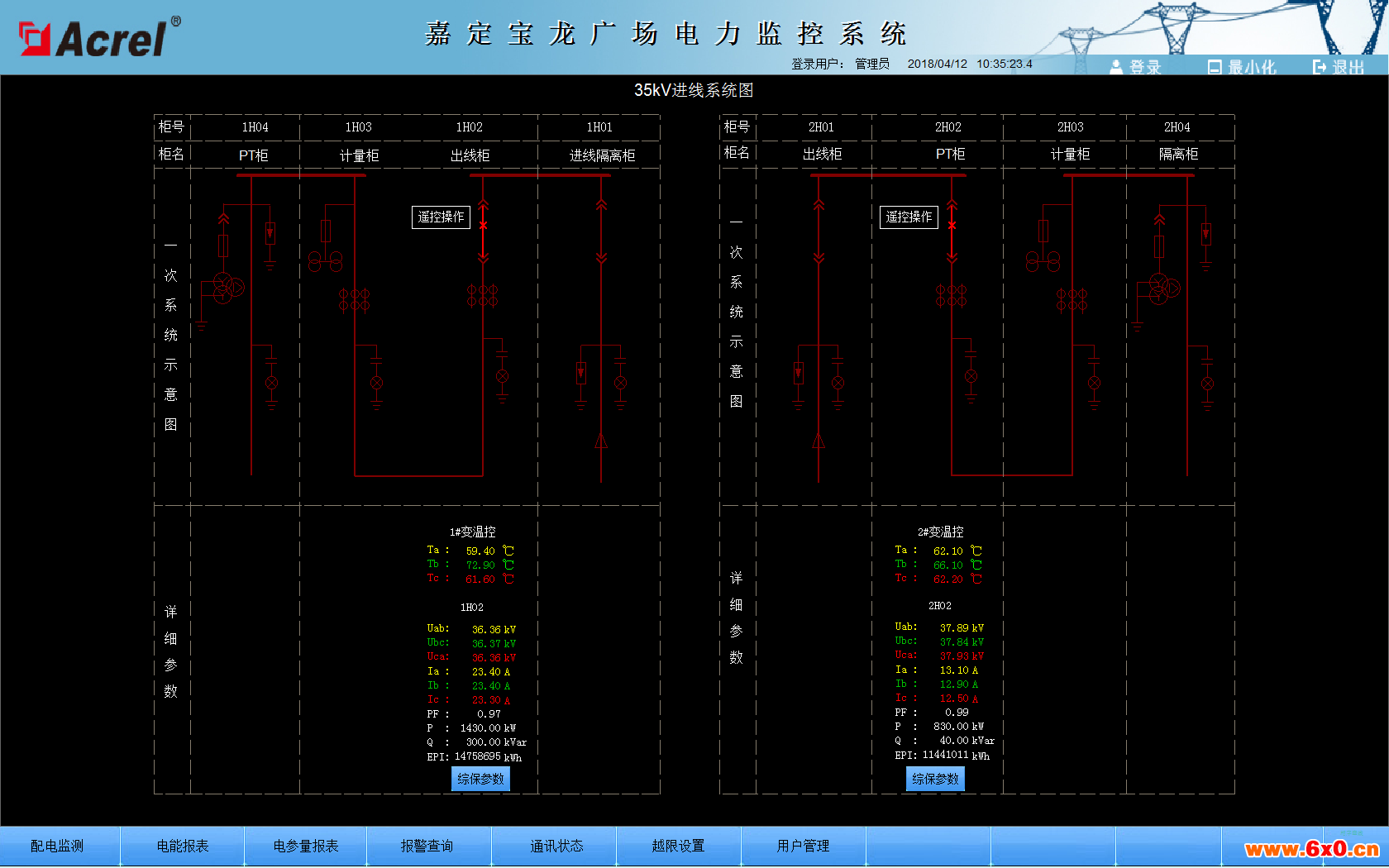Click the 2#变 Ta value 62.10

click(x=947, y=551)
